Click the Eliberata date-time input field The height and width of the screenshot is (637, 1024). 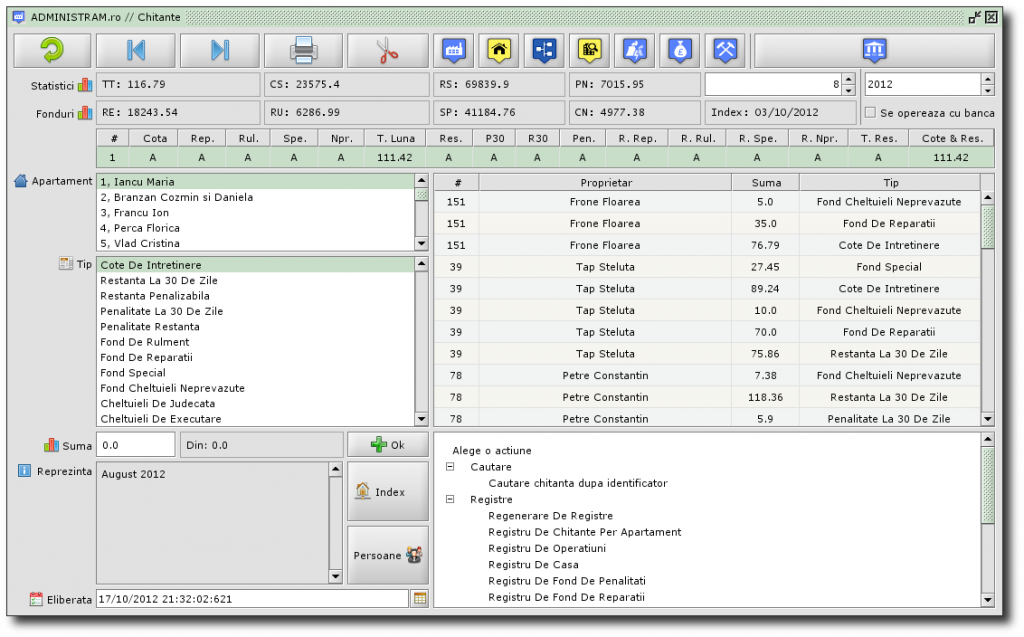[x=253, y=598]
